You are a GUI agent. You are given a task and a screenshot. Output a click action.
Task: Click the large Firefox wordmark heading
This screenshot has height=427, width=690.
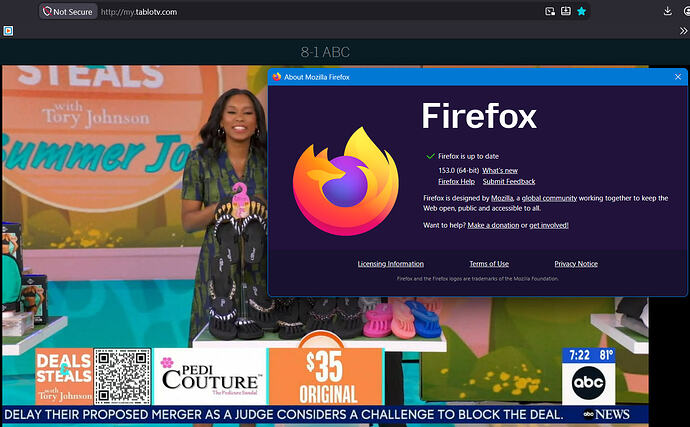point(479,116)
